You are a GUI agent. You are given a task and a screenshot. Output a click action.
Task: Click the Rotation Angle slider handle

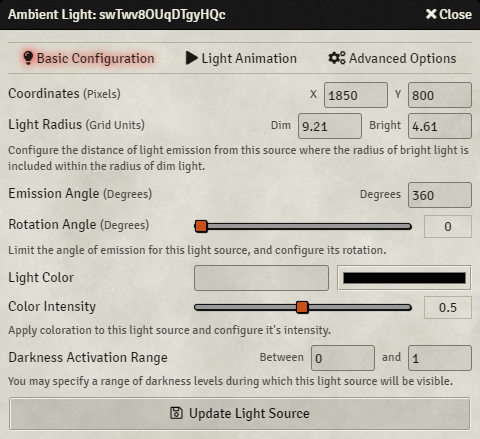(x=201, y=226)
